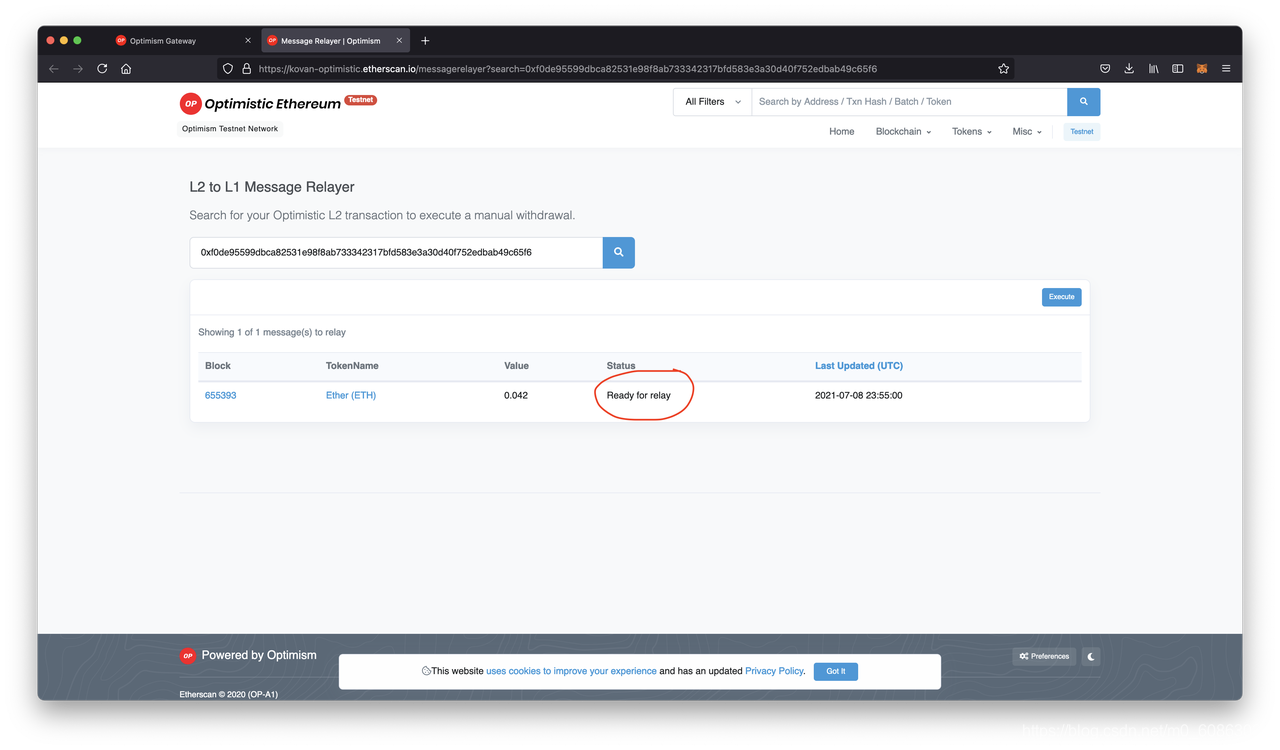1280x750 pixels.
Task: Click the Optimism Testnet Network label
Action: (230, 129)
